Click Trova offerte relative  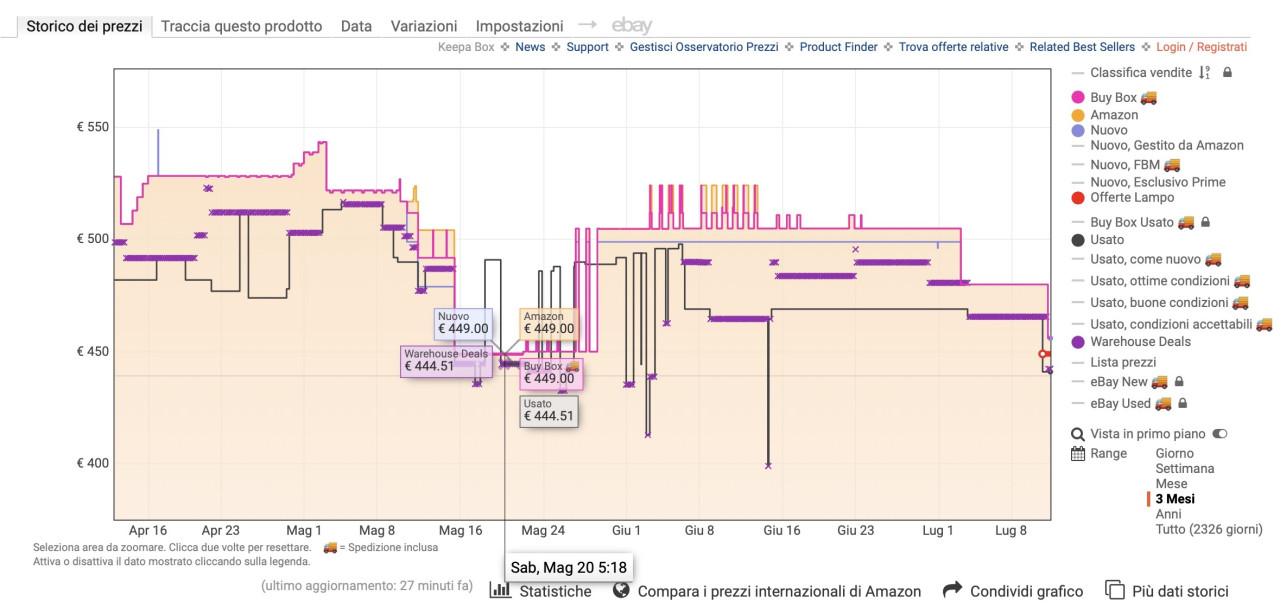[x=953, y=47]
